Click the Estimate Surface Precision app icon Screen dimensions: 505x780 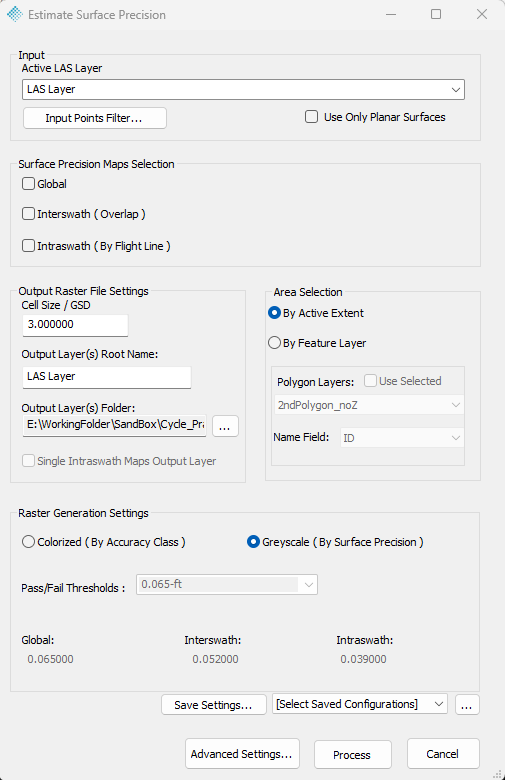[x=15, y=14]
